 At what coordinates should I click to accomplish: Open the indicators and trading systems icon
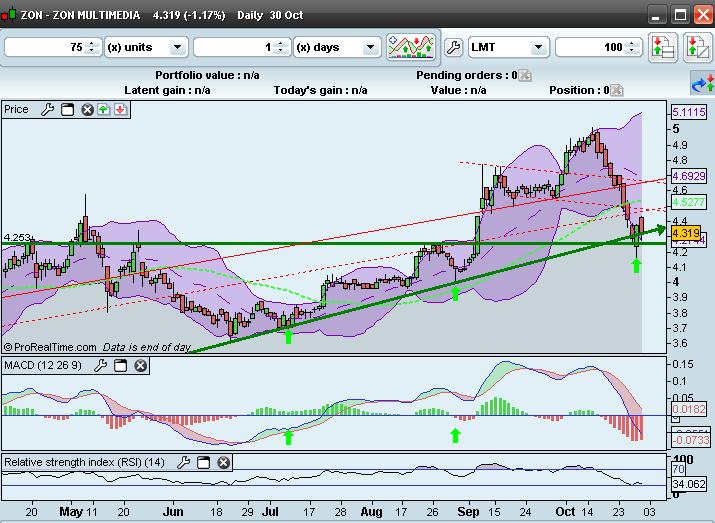411,47
